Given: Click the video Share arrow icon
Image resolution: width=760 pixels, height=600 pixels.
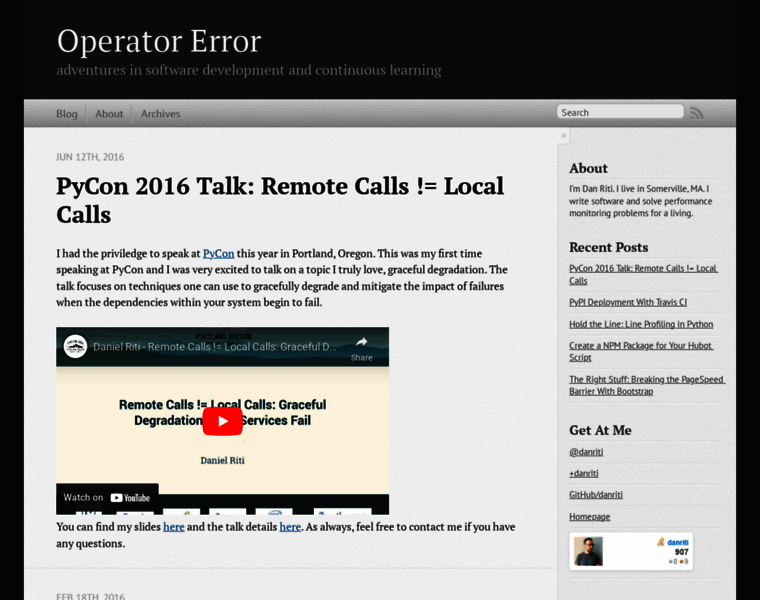Looking at the screenshot, I should [x=362, y=342].
